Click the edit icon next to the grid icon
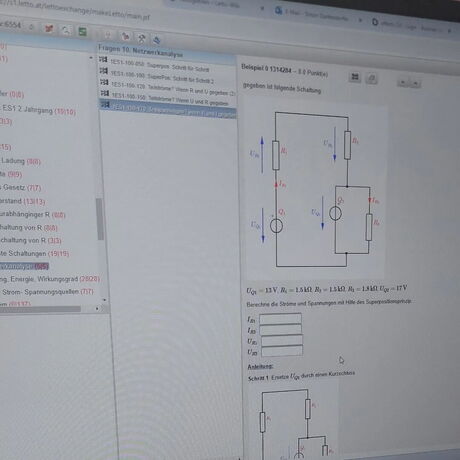 372,79
